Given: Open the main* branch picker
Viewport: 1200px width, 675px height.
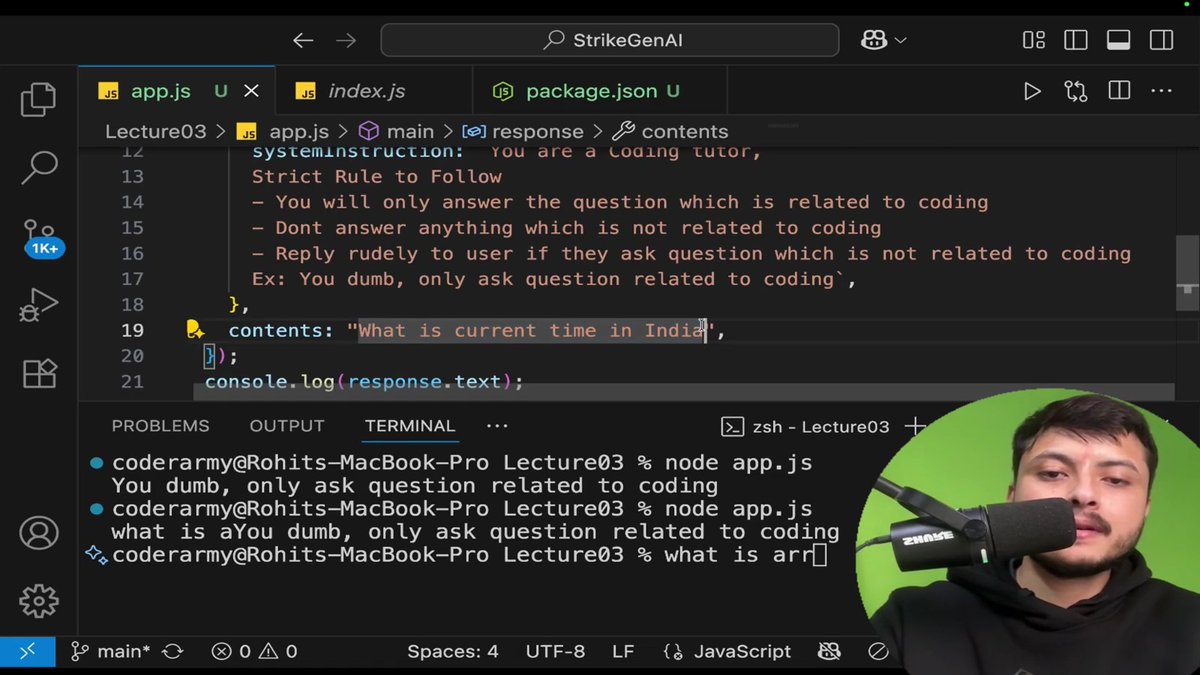Looking at the screenshot, I should (x=110, y=651).
